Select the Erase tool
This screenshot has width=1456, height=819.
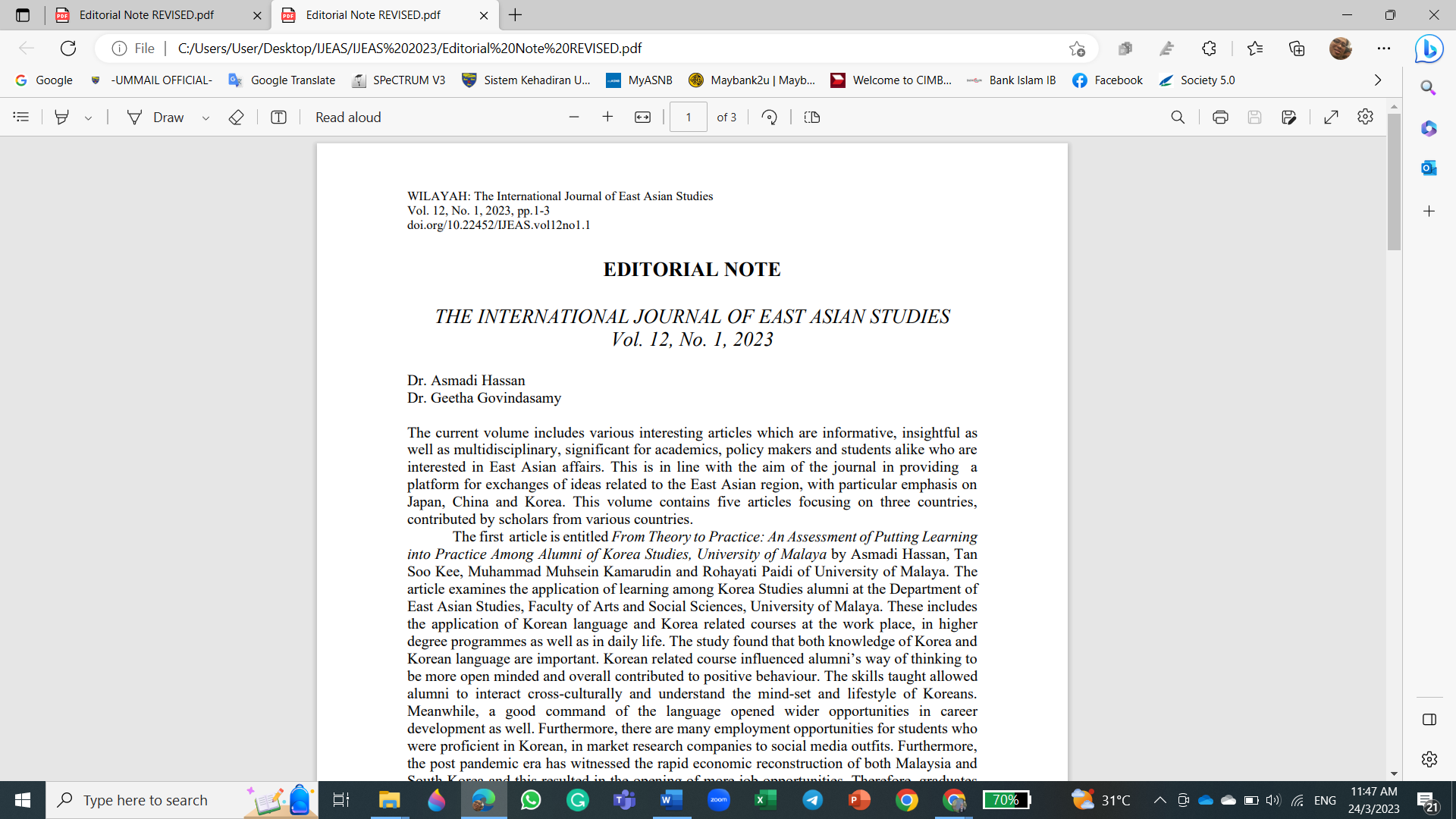coord(236,117)
